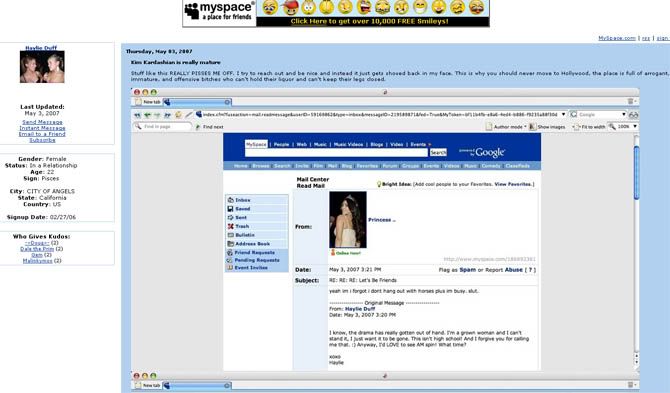Click the Rewind navigation icon in the upper browser toolbar
This screenshot has width=670, height=393.
pos(137,115)
